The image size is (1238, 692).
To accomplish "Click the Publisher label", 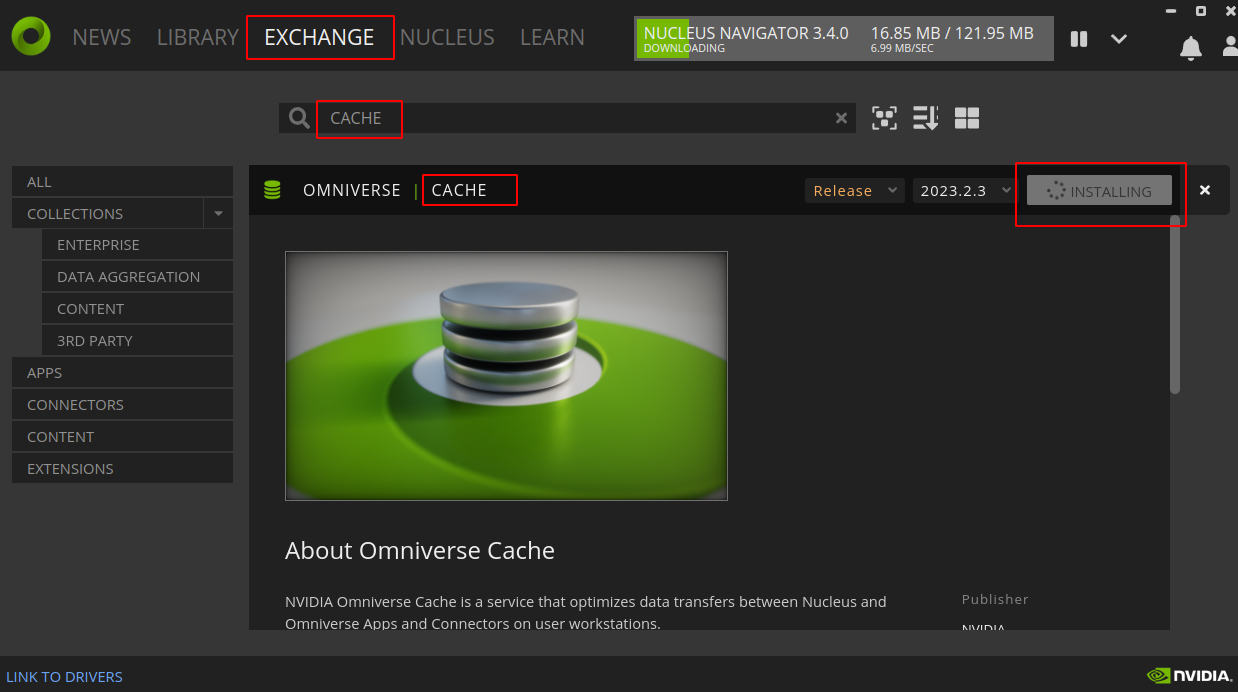I will (x=995, y=599).
